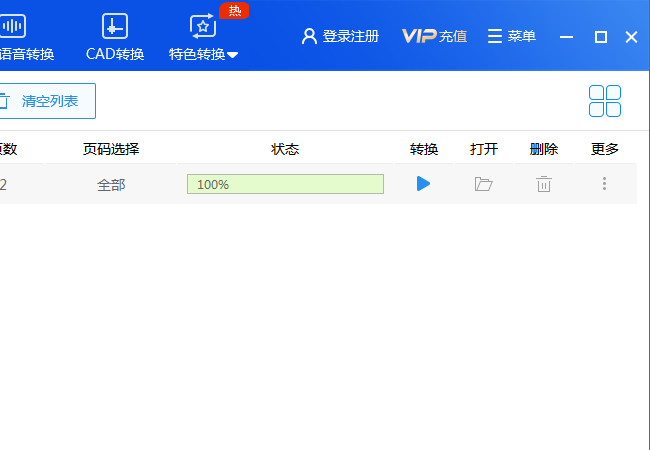Image resolution: width=650 pixels, height=450 pixels.
Task: Open the CAD转换 conversion tool
Action: pyautogui.click(x=115, y=37)
